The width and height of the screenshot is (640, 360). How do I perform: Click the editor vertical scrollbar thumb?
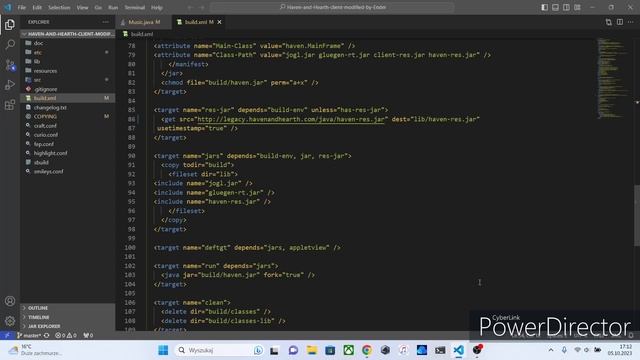(637, 216)
